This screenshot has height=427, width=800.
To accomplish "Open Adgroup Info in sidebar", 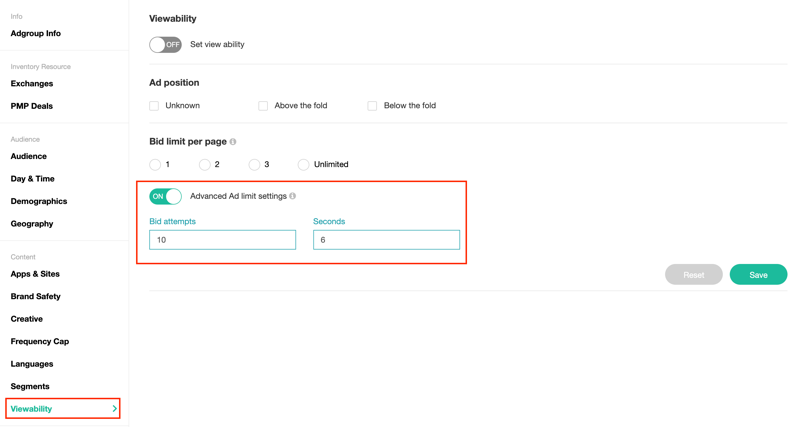I will coord(36,34).
